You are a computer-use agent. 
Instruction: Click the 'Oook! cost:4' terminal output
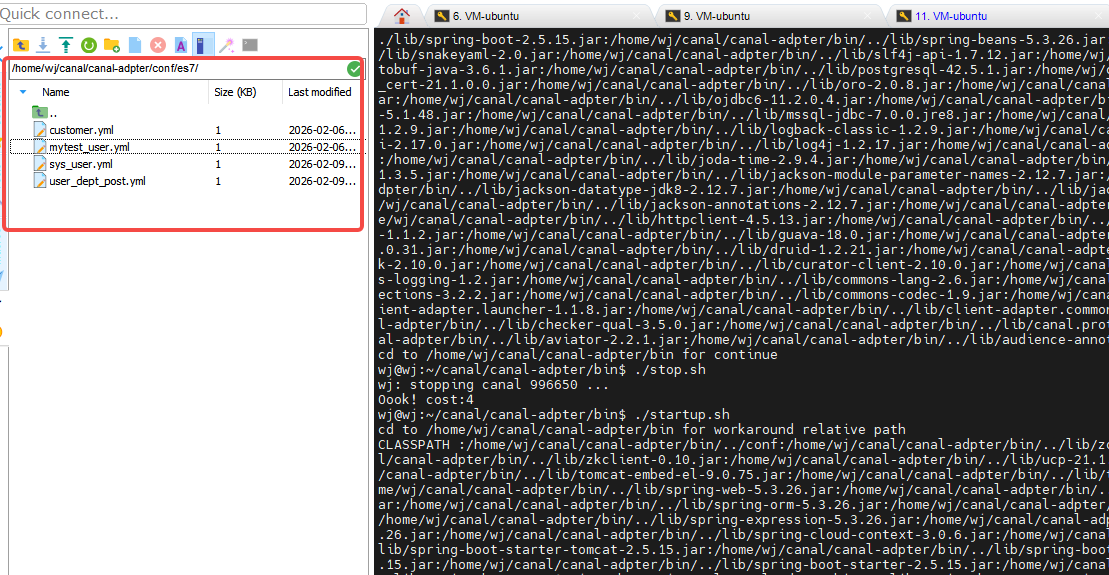[426, 400]
